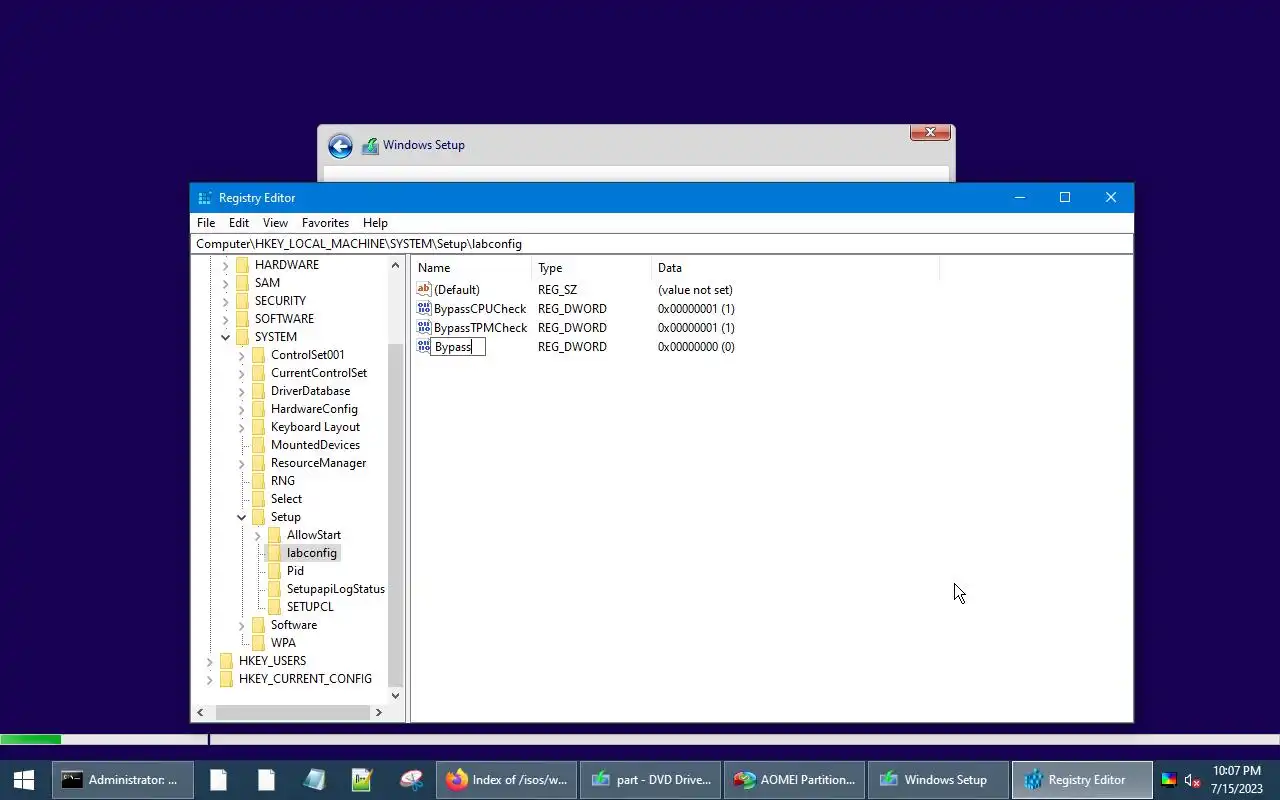Switch to part - DVD Drive taskbar button
Image resolution: width=1280 pixels, height=800 pixels.
coord(651,780)
